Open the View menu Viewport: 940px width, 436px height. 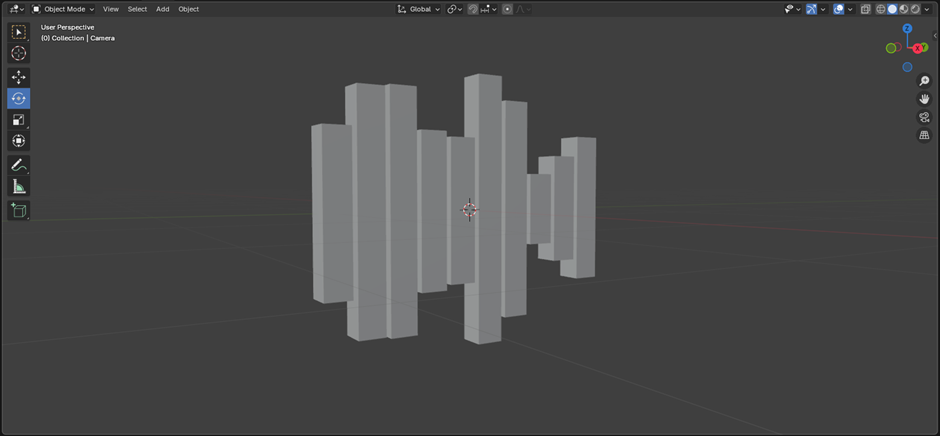point(110,9)
